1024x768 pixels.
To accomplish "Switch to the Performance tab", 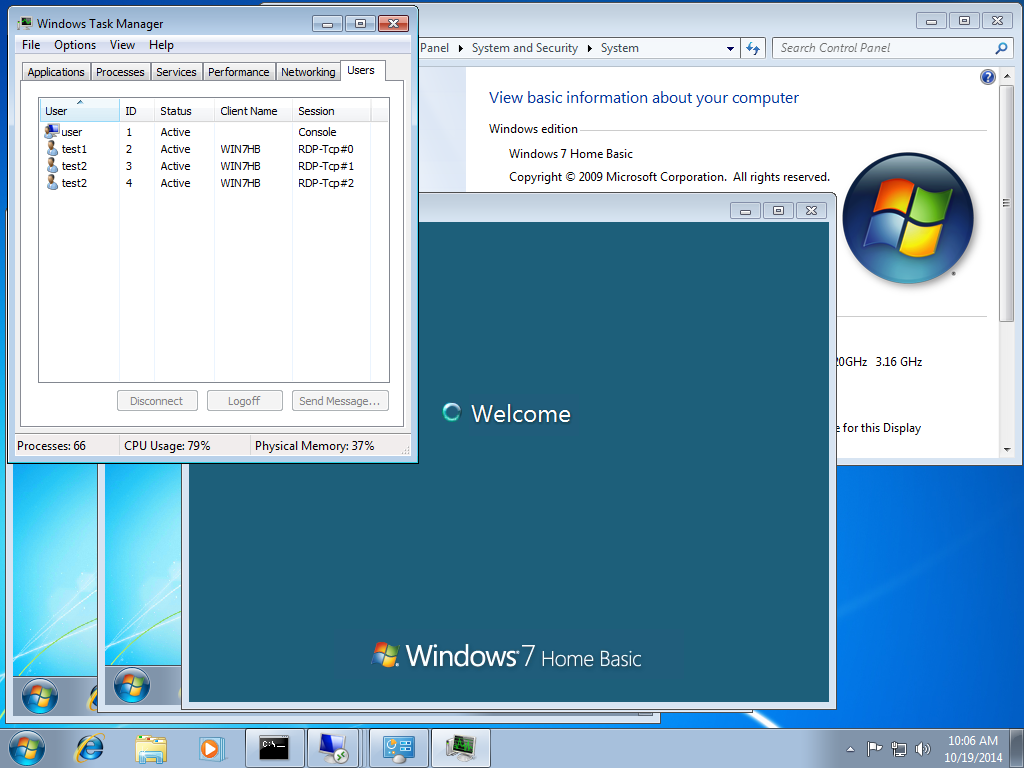I will coord(238,72).
